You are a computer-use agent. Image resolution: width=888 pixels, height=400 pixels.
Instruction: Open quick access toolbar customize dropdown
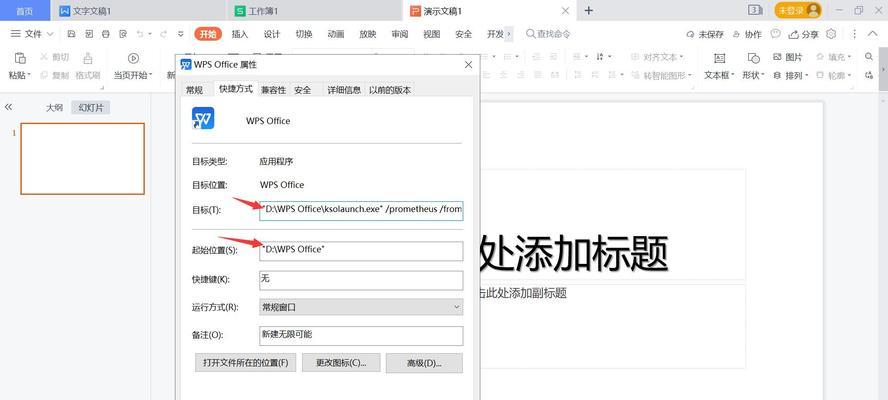[x=181, y=34]
